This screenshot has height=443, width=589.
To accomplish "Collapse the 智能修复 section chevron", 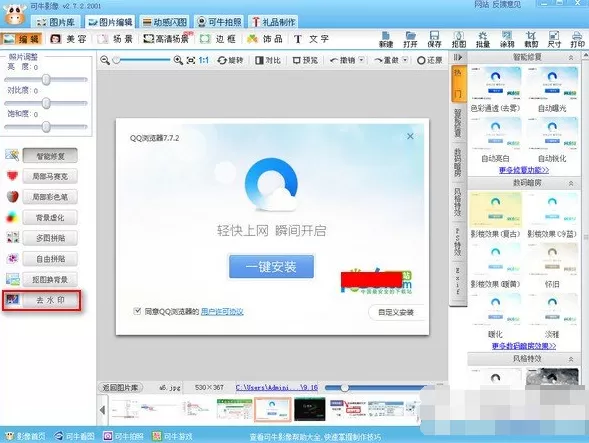I will [571, 57].
